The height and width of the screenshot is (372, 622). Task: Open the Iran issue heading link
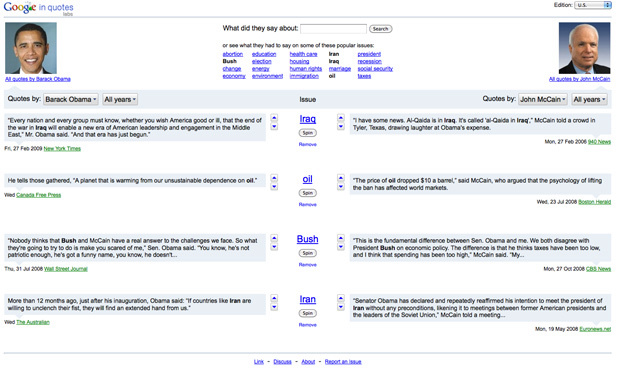(307, 299)
